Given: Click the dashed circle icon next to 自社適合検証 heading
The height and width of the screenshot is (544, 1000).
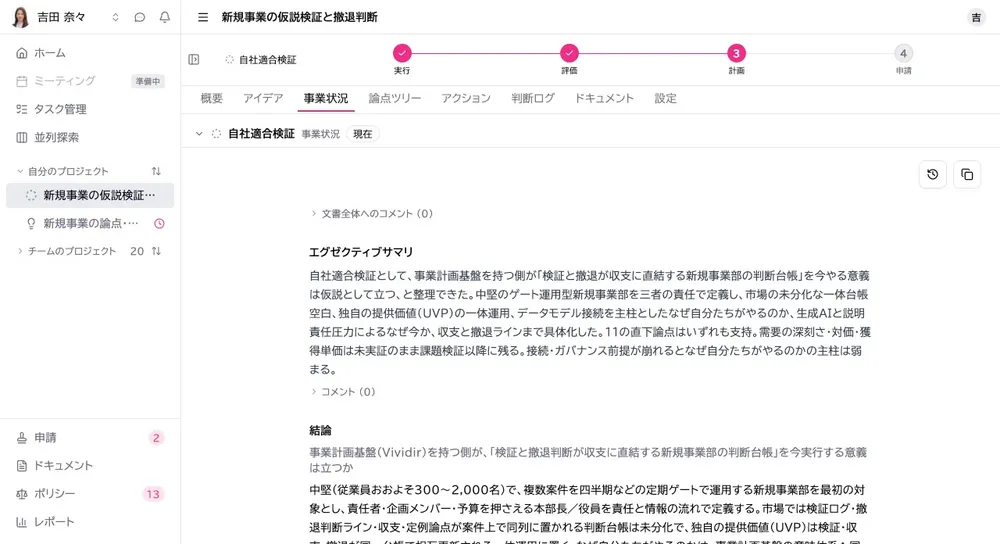Looking at the screenshot, I should [x=216, y=134].
